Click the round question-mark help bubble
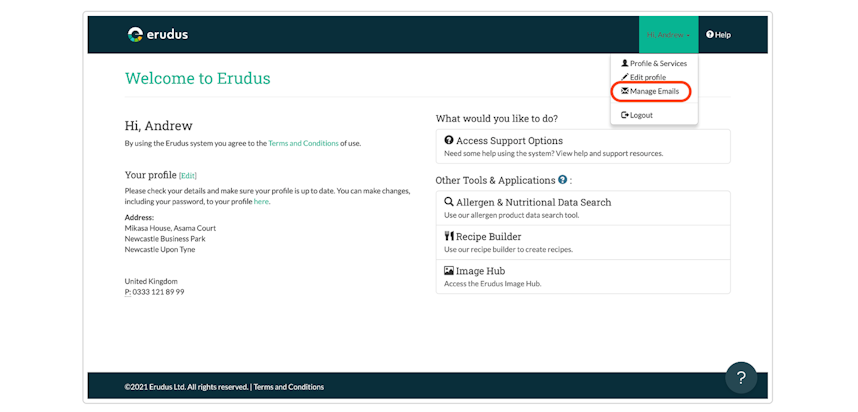Screen dimensions: 858x412 click(741, 378)
